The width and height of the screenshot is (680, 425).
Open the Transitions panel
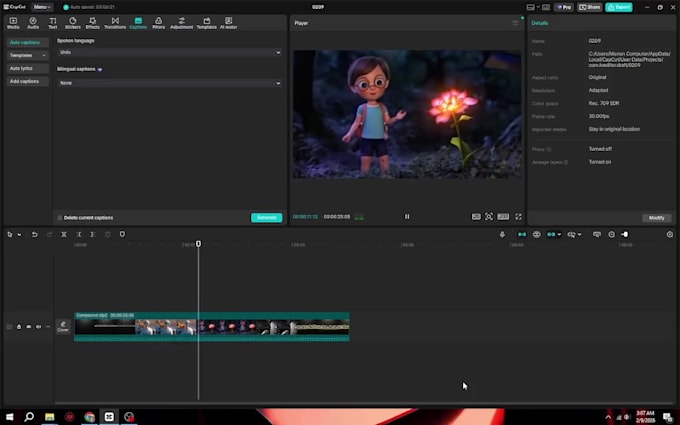point(115,23)
